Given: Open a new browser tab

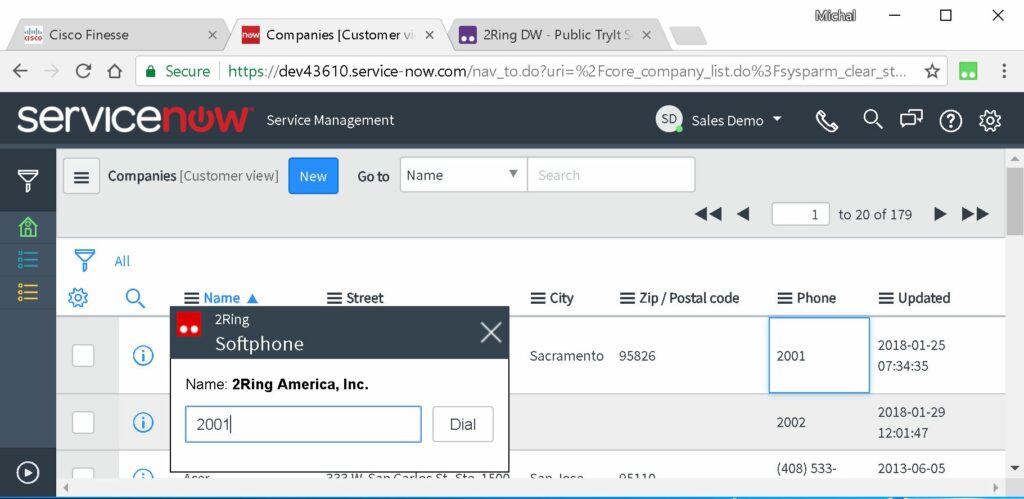Looking at the screenshot, I should (x=688, y=35).
